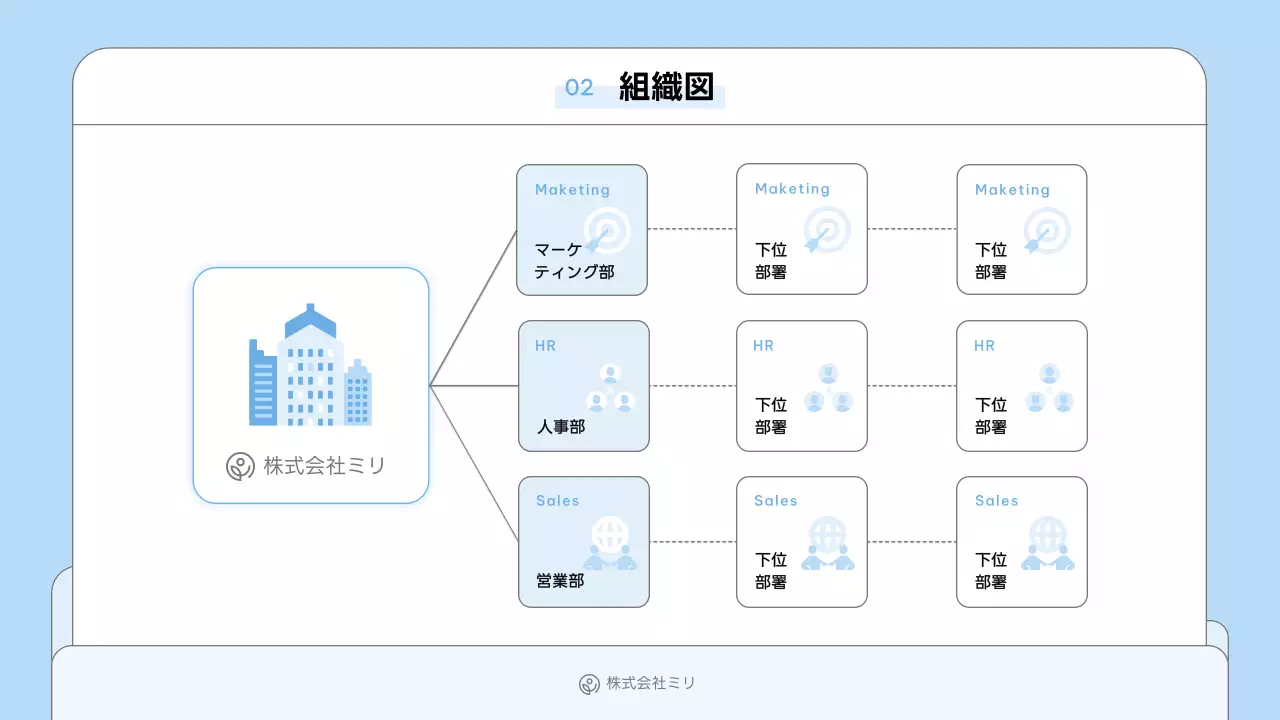Select the globe icon in the rightmost Sales 下位部署 card
The image size is (1280, 720).
1048,542
